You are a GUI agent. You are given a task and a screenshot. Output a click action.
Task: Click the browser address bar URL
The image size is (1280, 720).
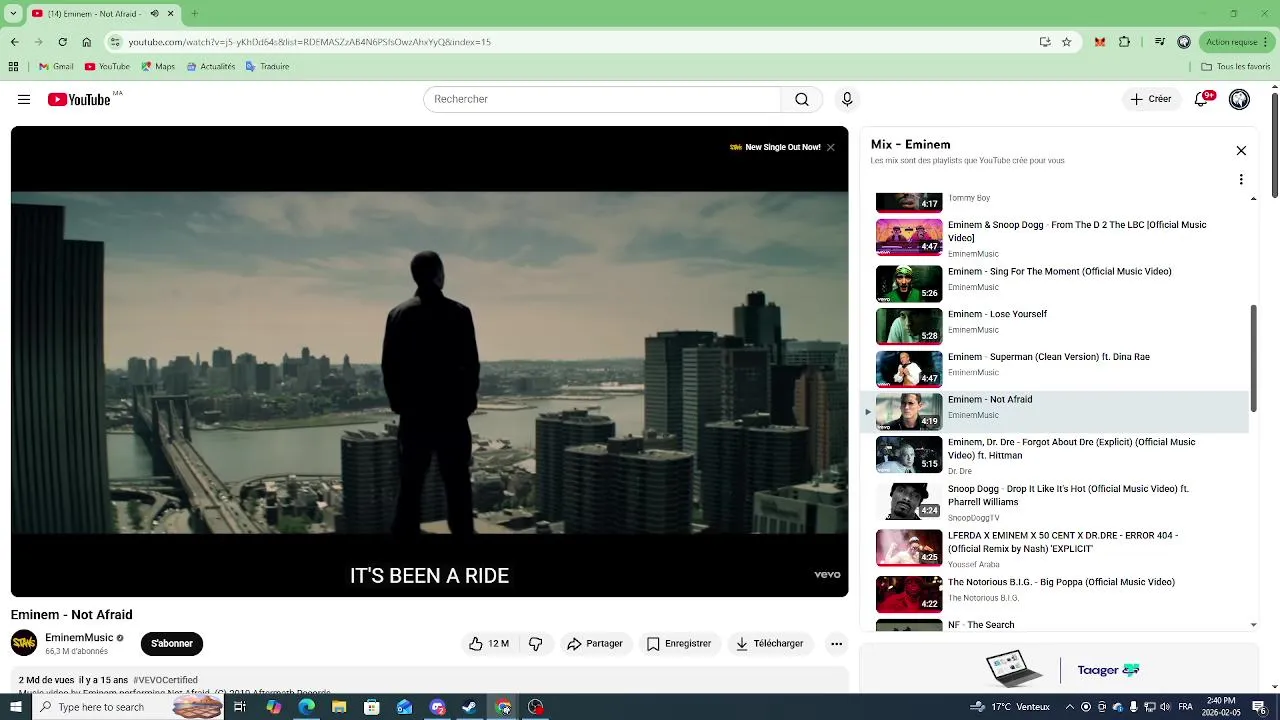(310, 42)
